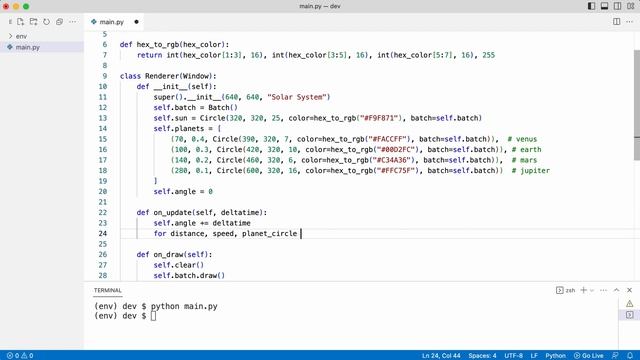This screenshot has height=360, width=640.
Task: Click Ln 24, Col 44 status item
Action: 441,356
